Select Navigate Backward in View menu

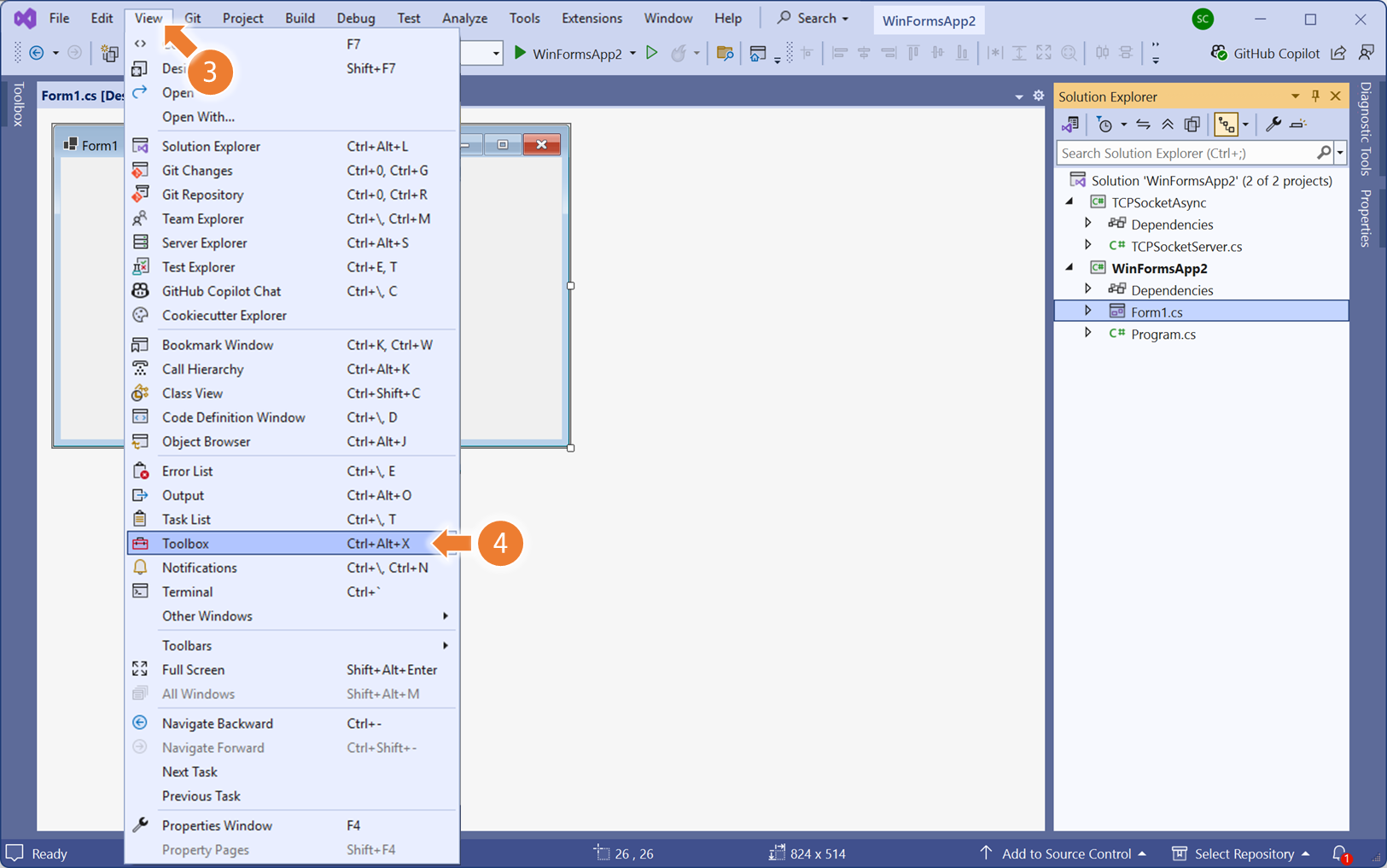coord(292,724)
